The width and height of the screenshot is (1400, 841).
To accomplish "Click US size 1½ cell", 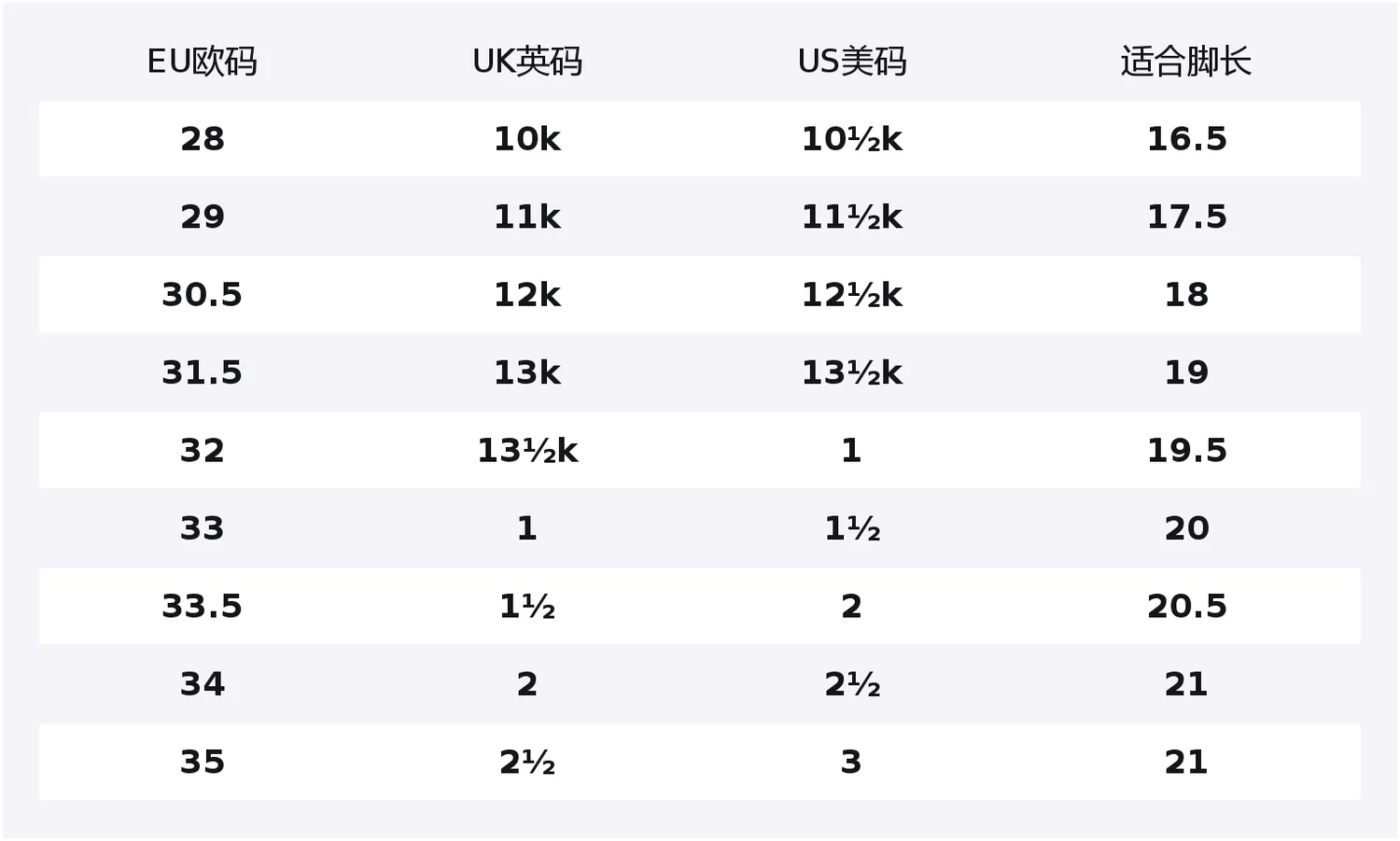I will 852,528.
